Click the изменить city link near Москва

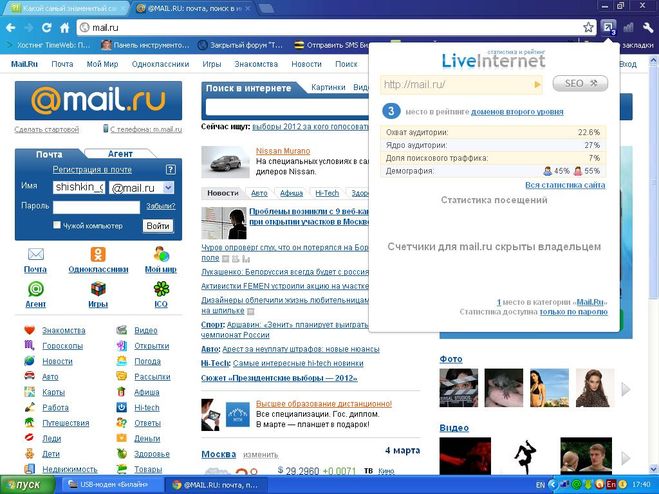[261, 455]
